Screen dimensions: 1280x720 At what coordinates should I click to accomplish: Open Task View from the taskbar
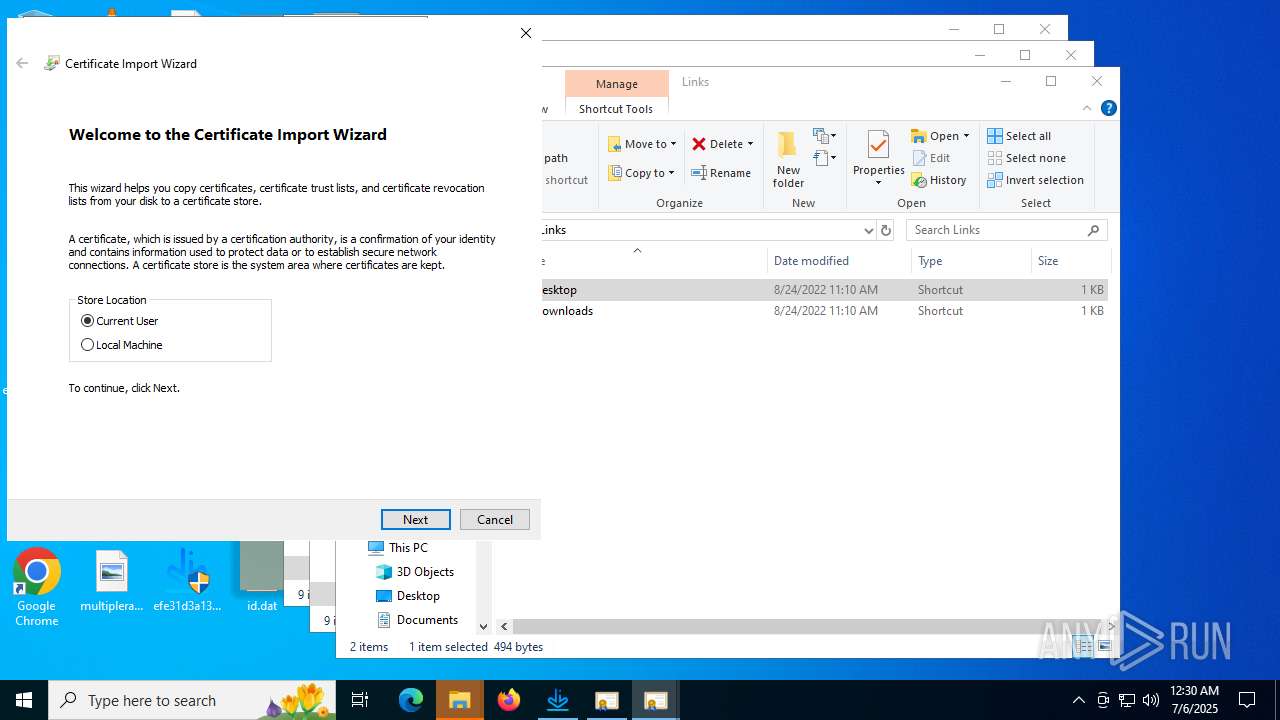tap(360, 700)
